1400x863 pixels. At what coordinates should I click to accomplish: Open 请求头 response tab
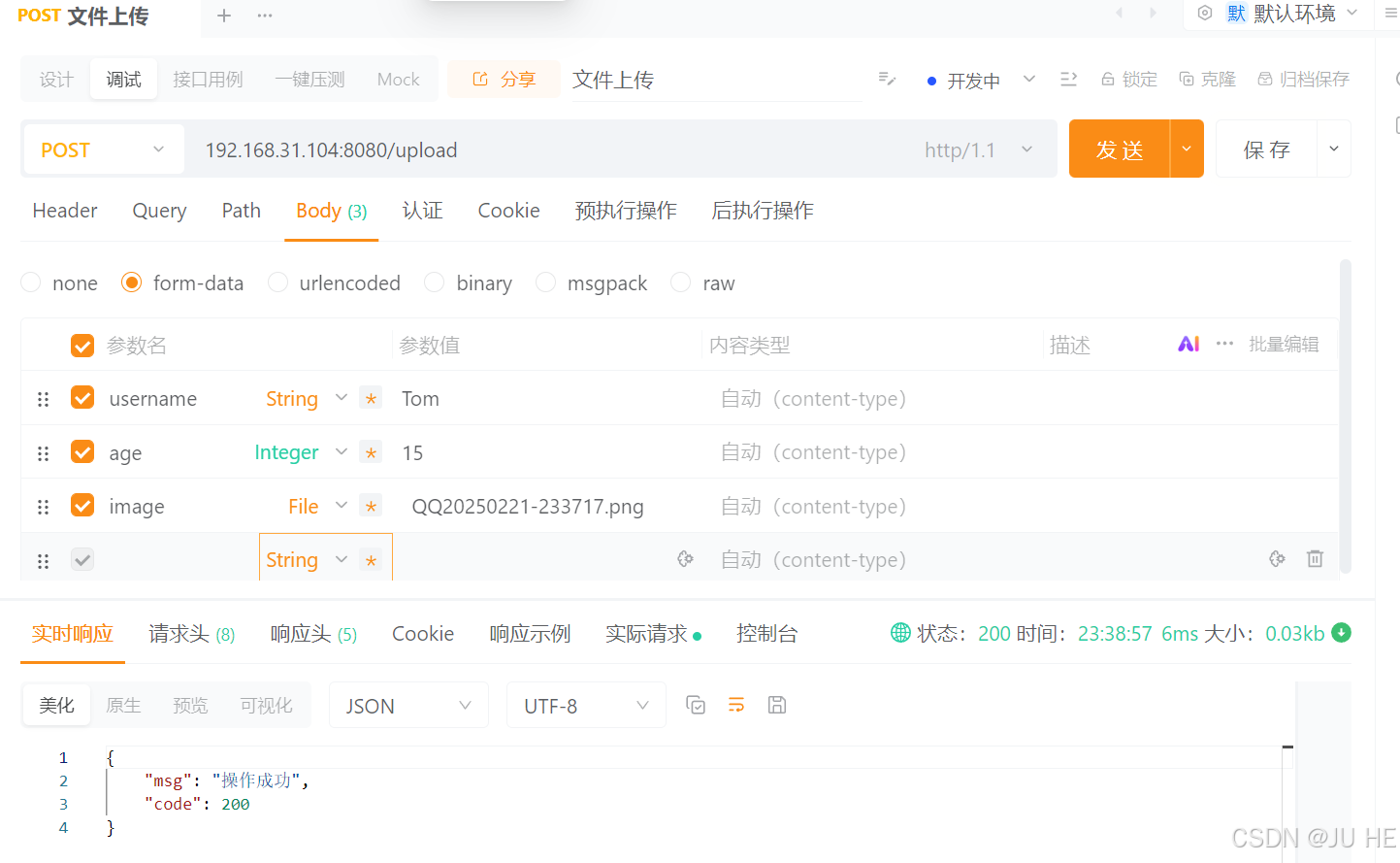(x=191, y=634)
